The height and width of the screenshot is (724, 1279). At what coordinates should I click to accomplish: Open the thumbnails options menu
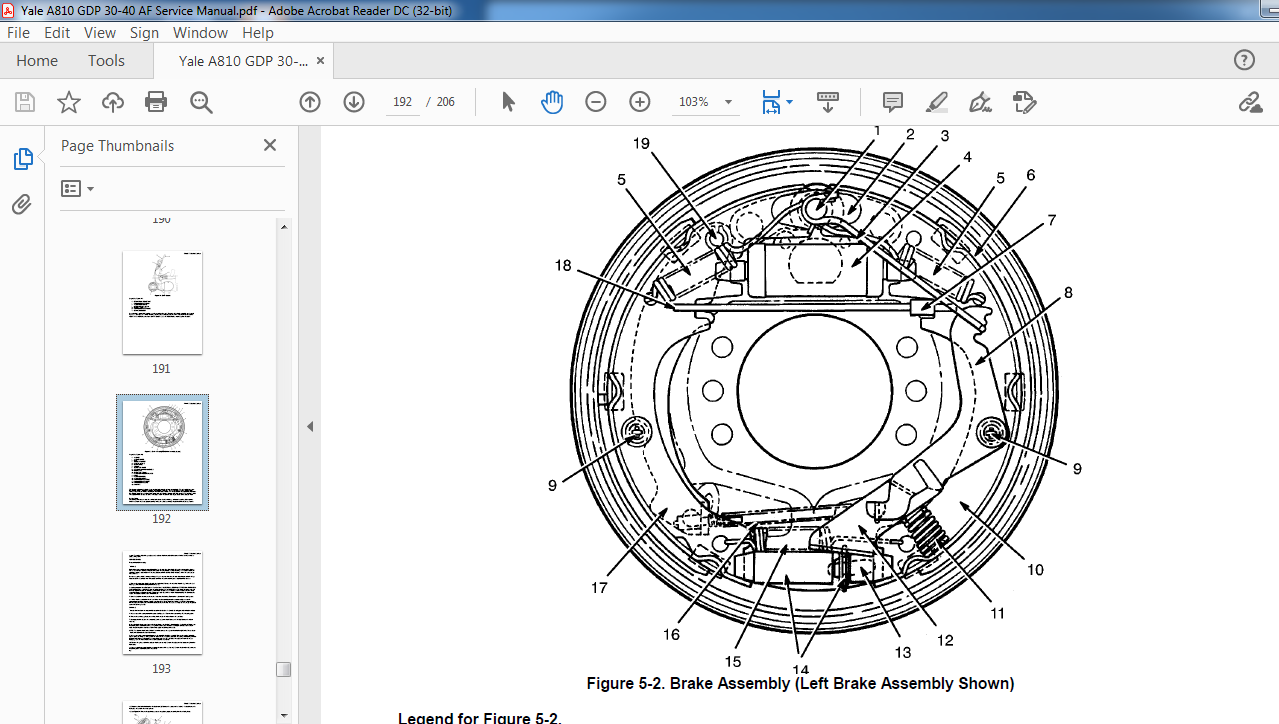pyautogui.click(x=77, y=188)
